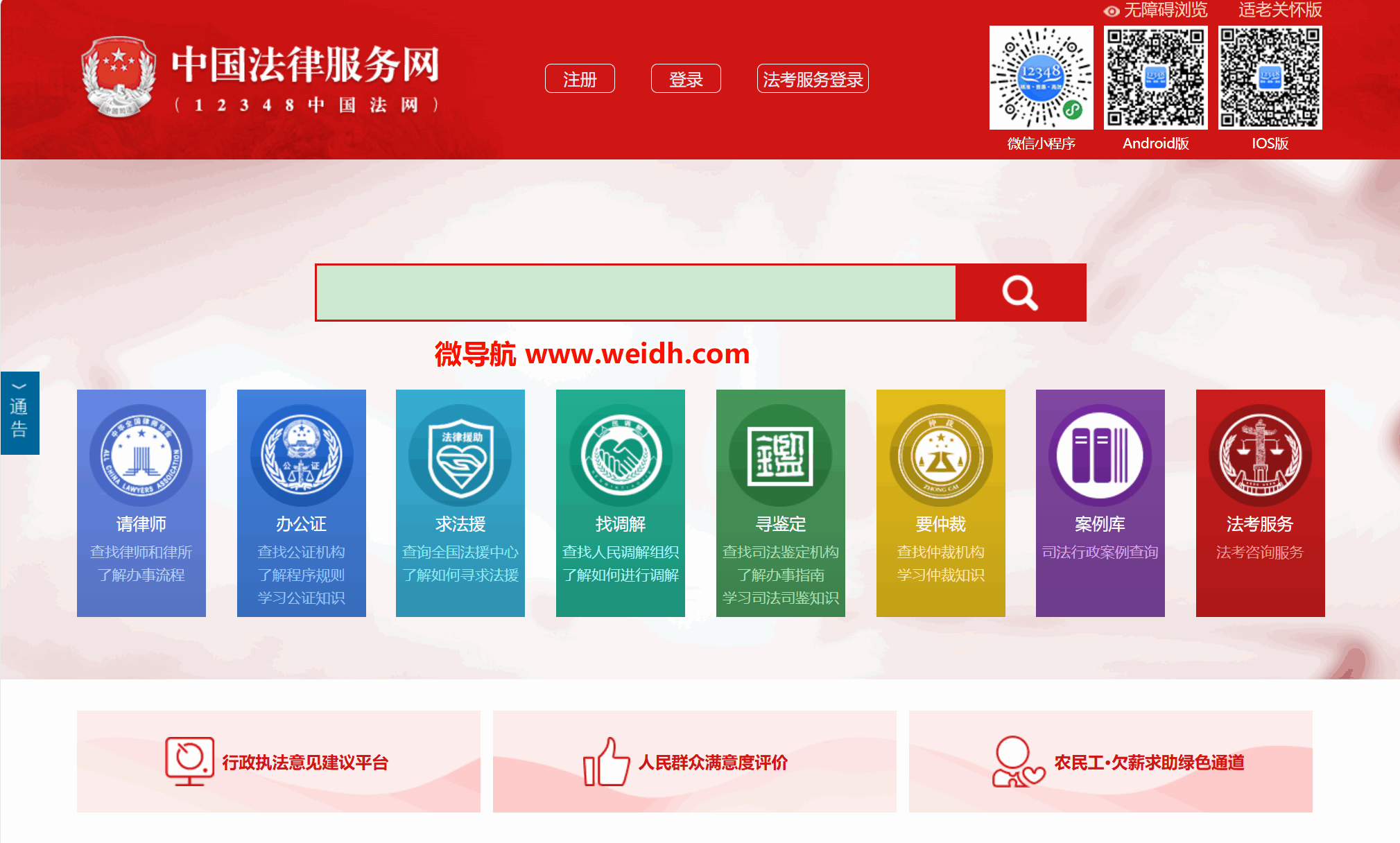
Task: Click the 微信小程序 label
Action: (1042, 144)
